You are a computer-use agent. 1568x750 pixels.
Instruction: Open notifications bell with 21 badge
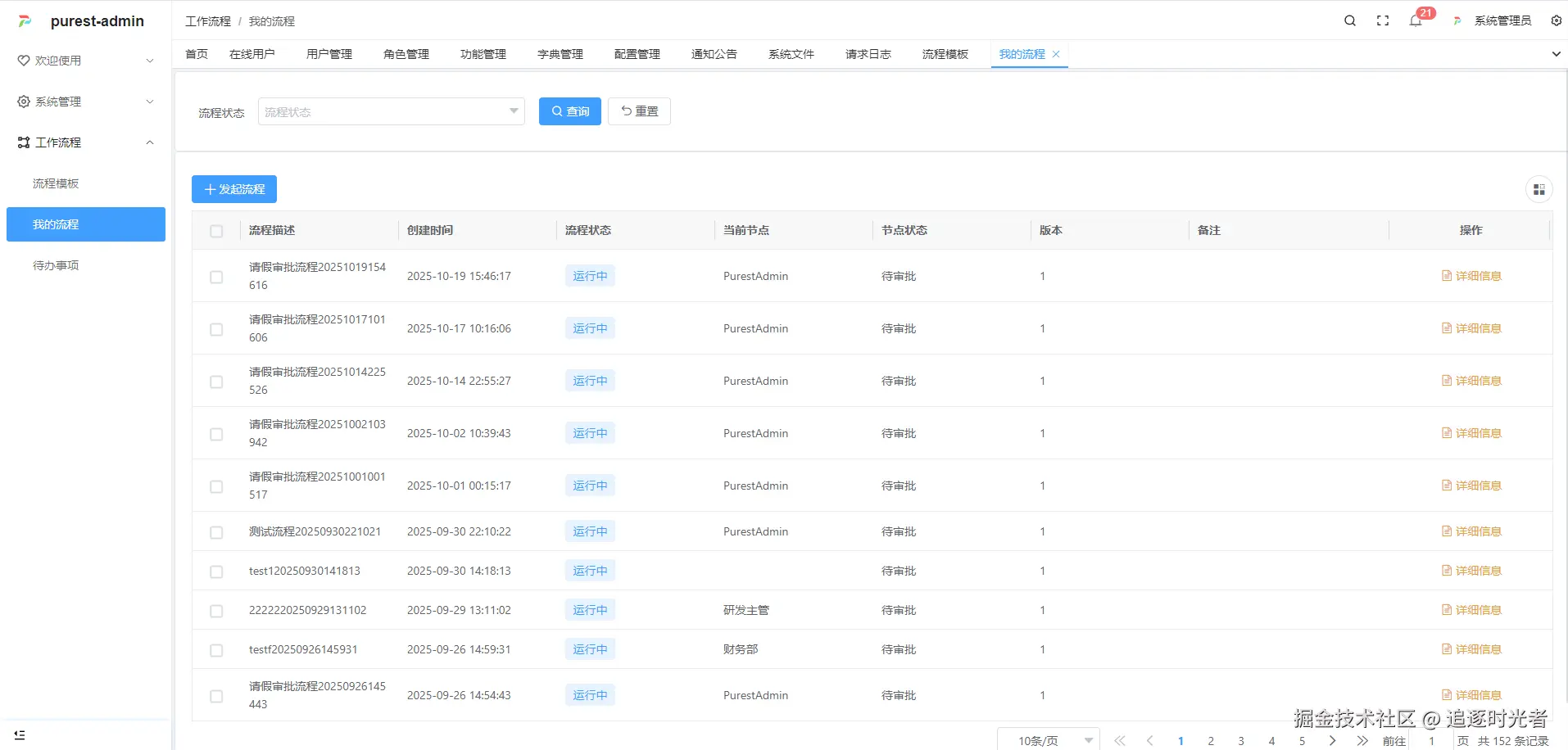(1416, 20)
